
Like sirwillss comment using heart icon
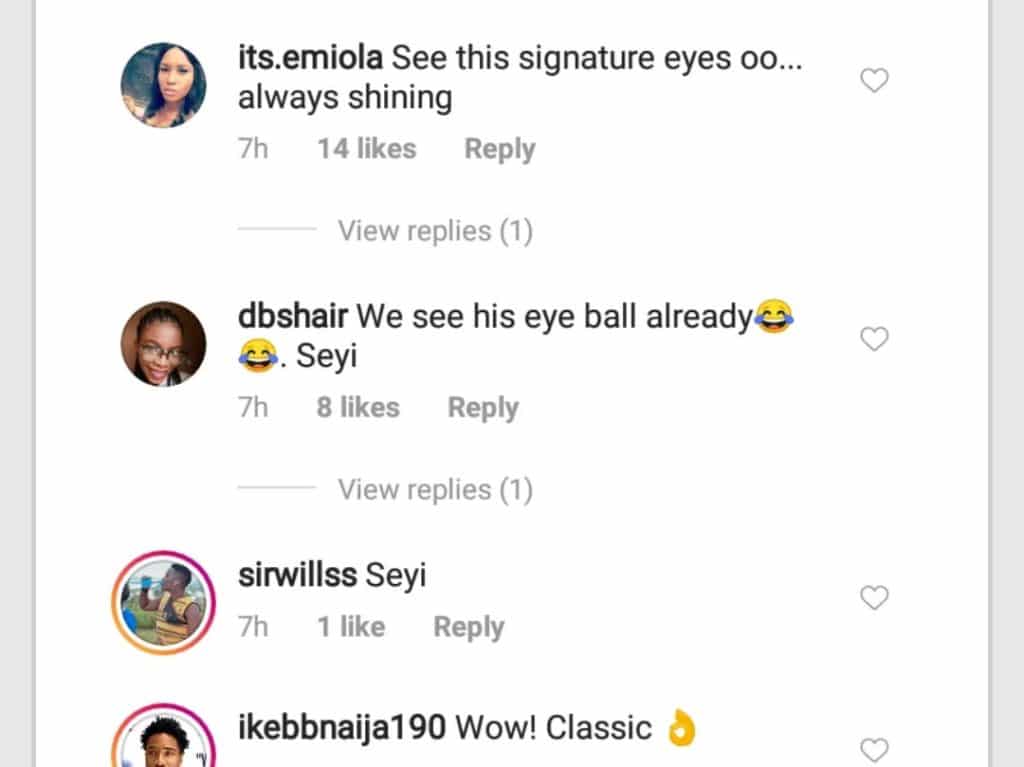click(874, 597)
